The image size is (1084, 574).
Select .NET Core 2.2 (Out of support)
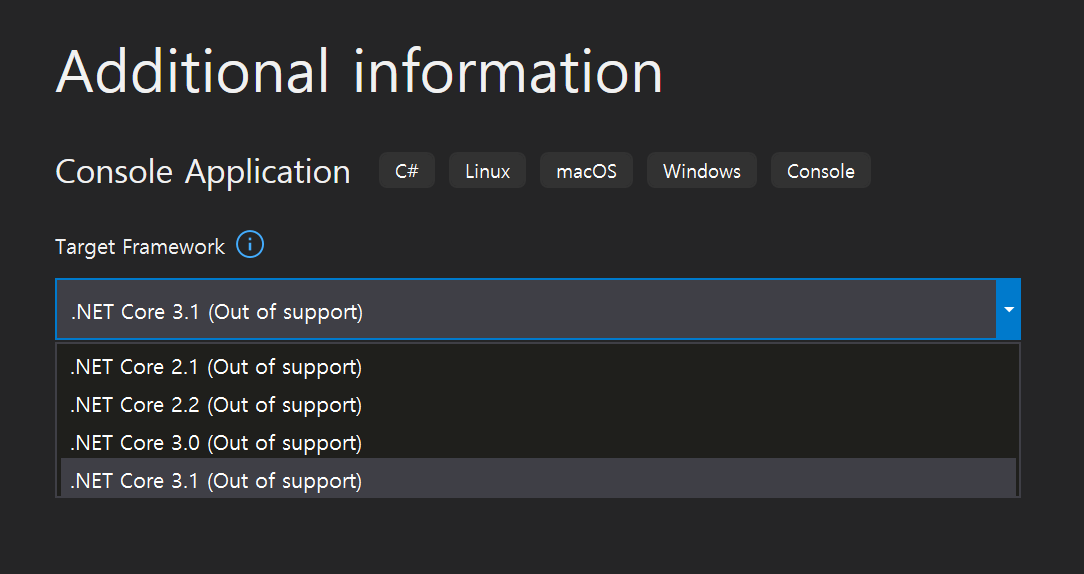(538, 405)
